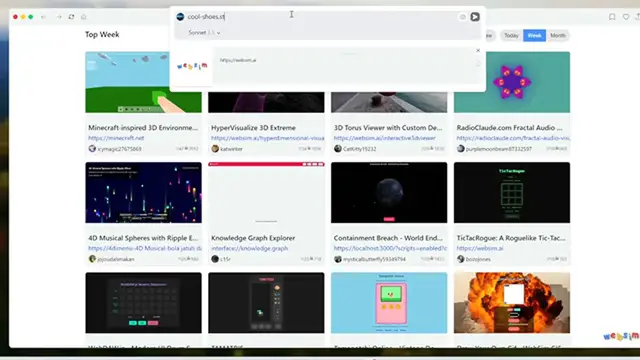Open the websim.ai/interactive5dviewer link
The height and width of the screenshot is (360, 640).
point(384,138)
